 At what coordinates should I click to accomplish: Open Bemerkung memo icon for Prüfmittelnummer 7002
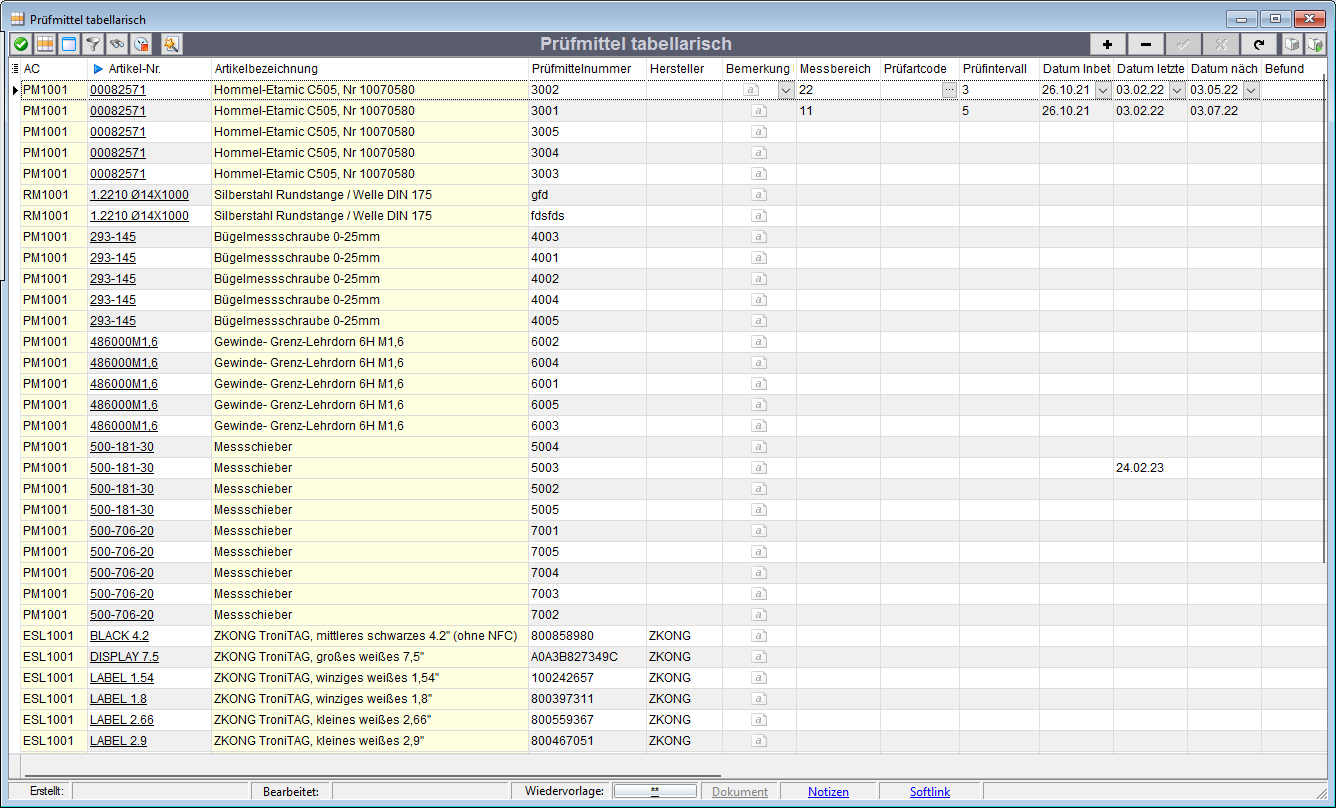759,615
